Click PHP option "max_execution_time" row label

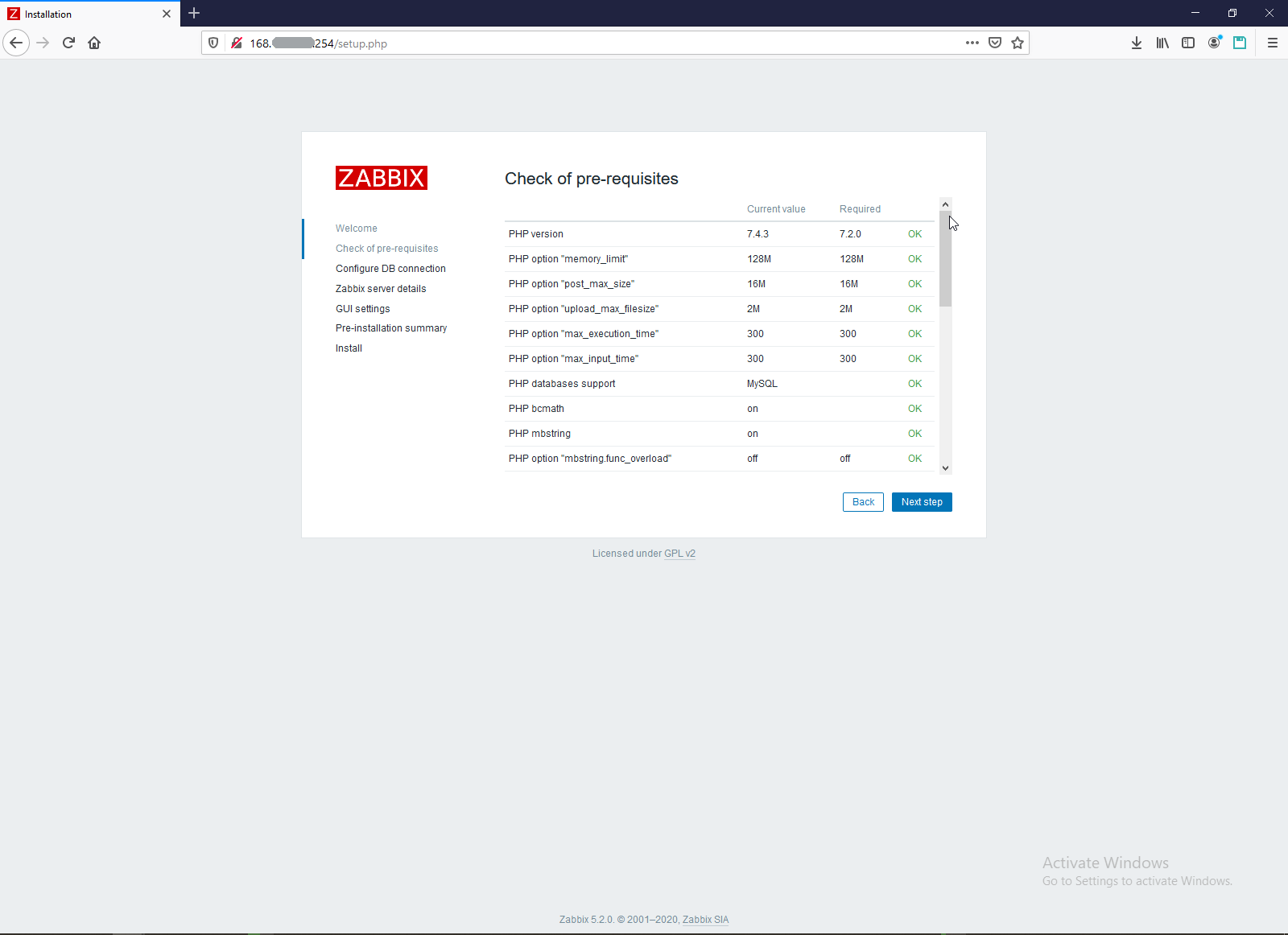pyautogui.click(x=584, y=334)
